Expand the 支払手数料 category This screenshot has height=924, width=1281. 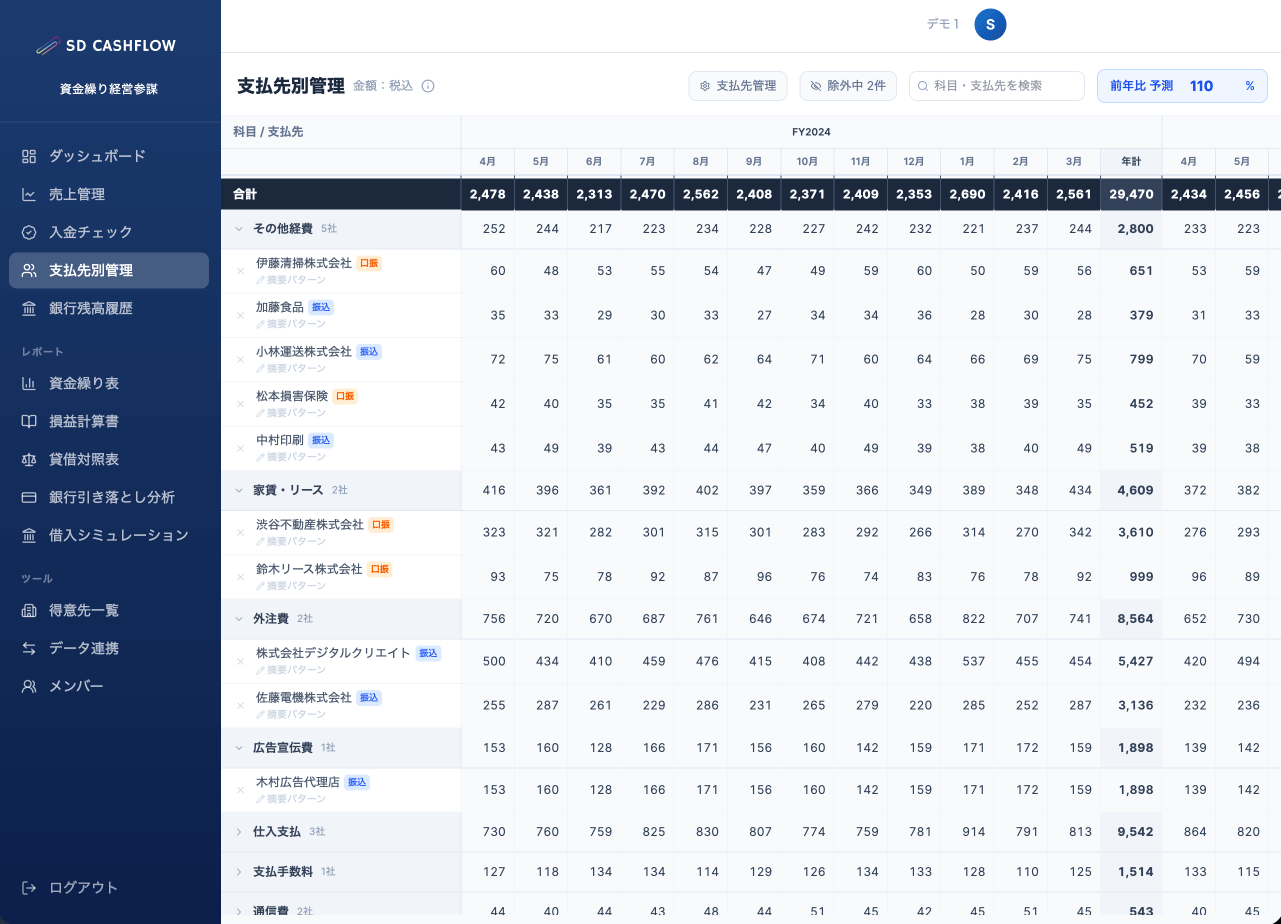coord(239,872)
